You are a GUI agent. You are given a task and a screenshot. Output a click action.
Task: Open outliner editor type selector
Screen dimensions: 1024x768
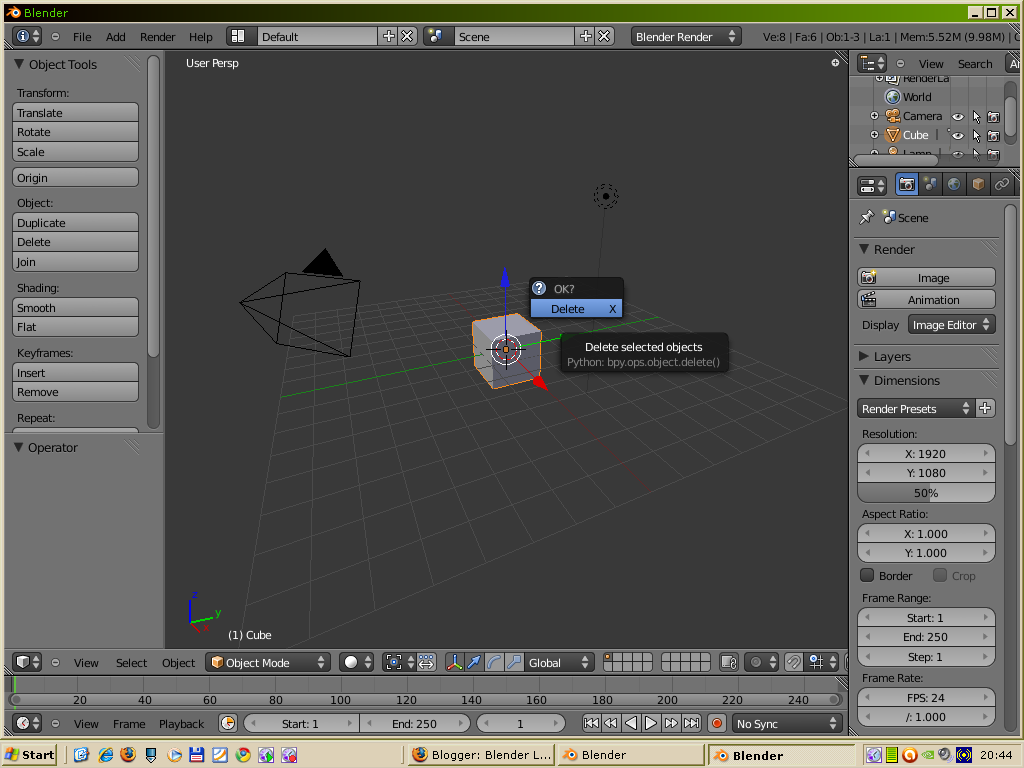tap(872, 63)
